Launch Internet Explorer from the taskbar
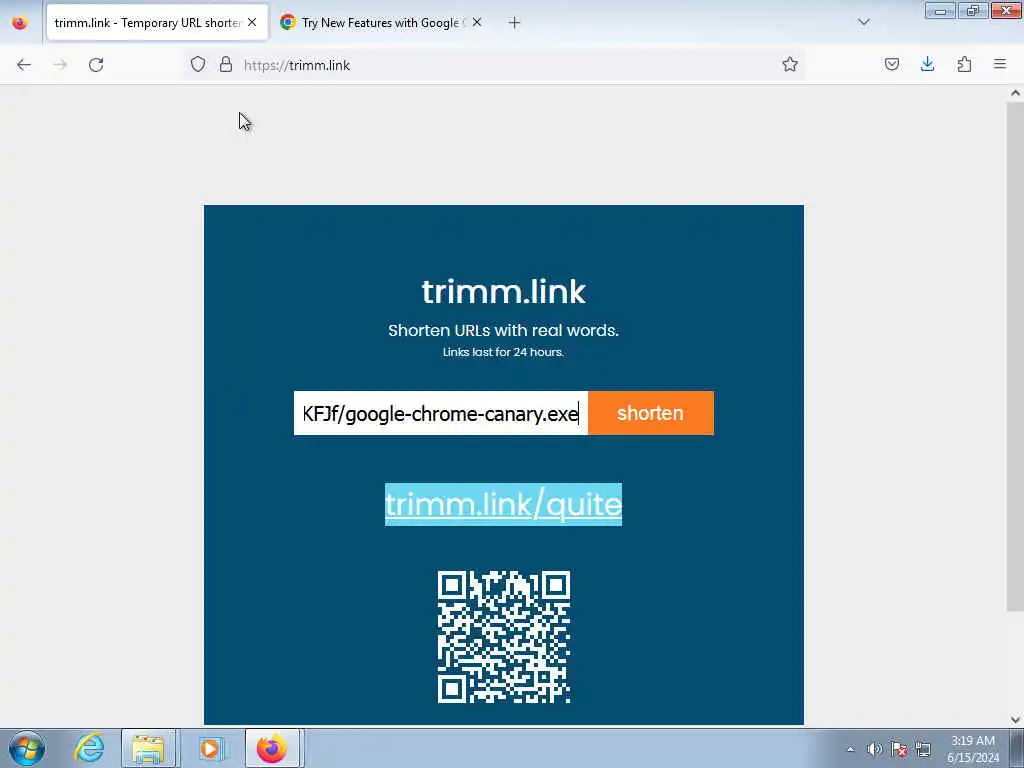 tap(89, 748)
